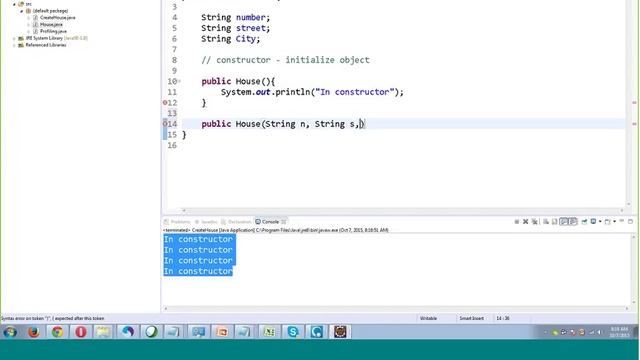Open the Windows Start button
This screenshot has width=640, height=360.
[10, 332]
